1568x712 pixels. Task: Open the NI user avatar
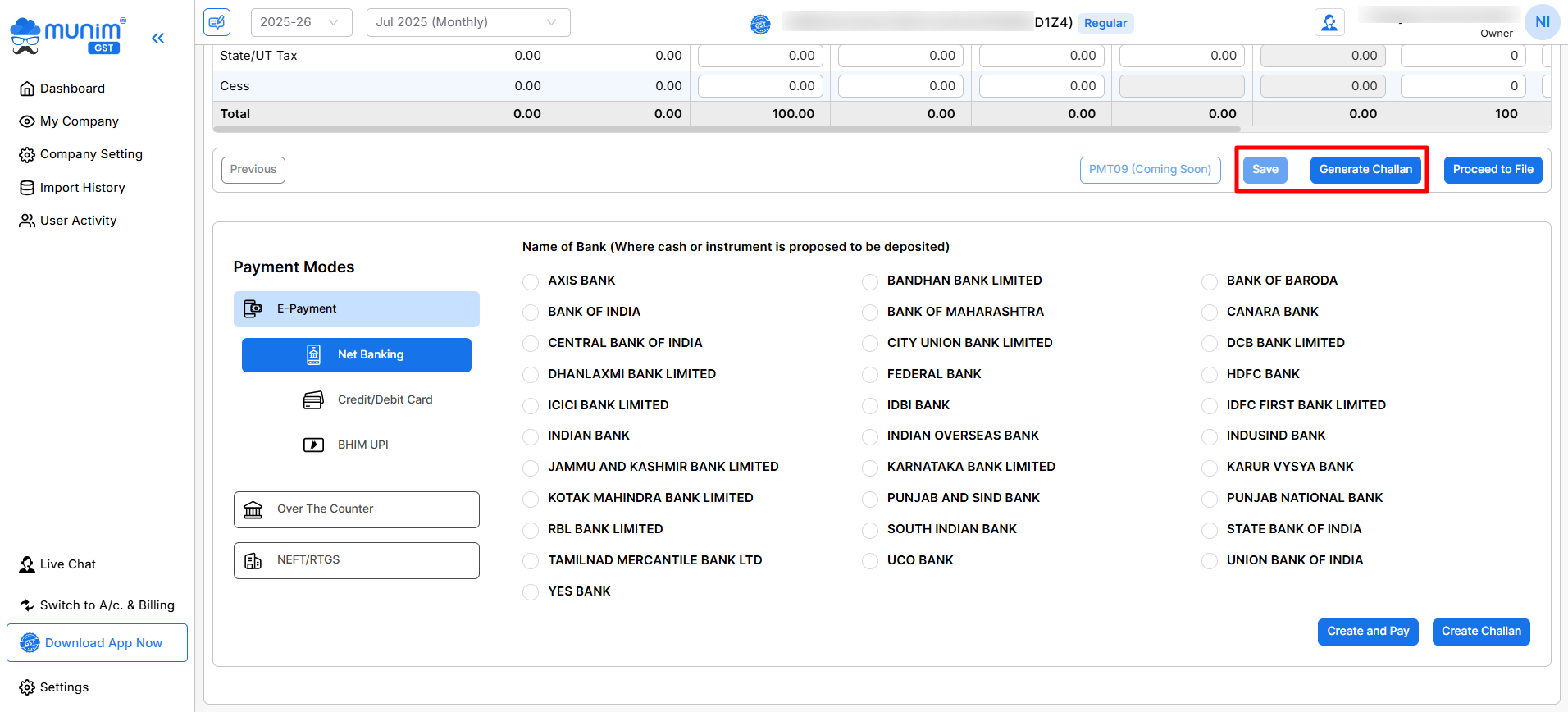[x=1542, y=22]
